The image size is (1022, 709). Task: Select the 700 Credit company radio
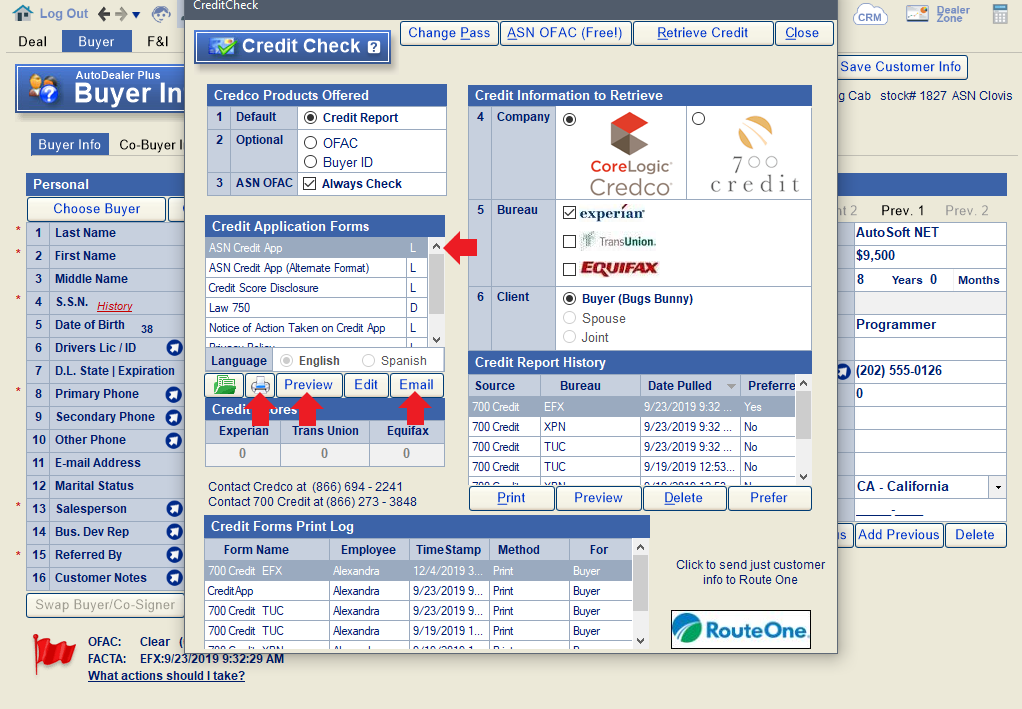tap(698, 119)
